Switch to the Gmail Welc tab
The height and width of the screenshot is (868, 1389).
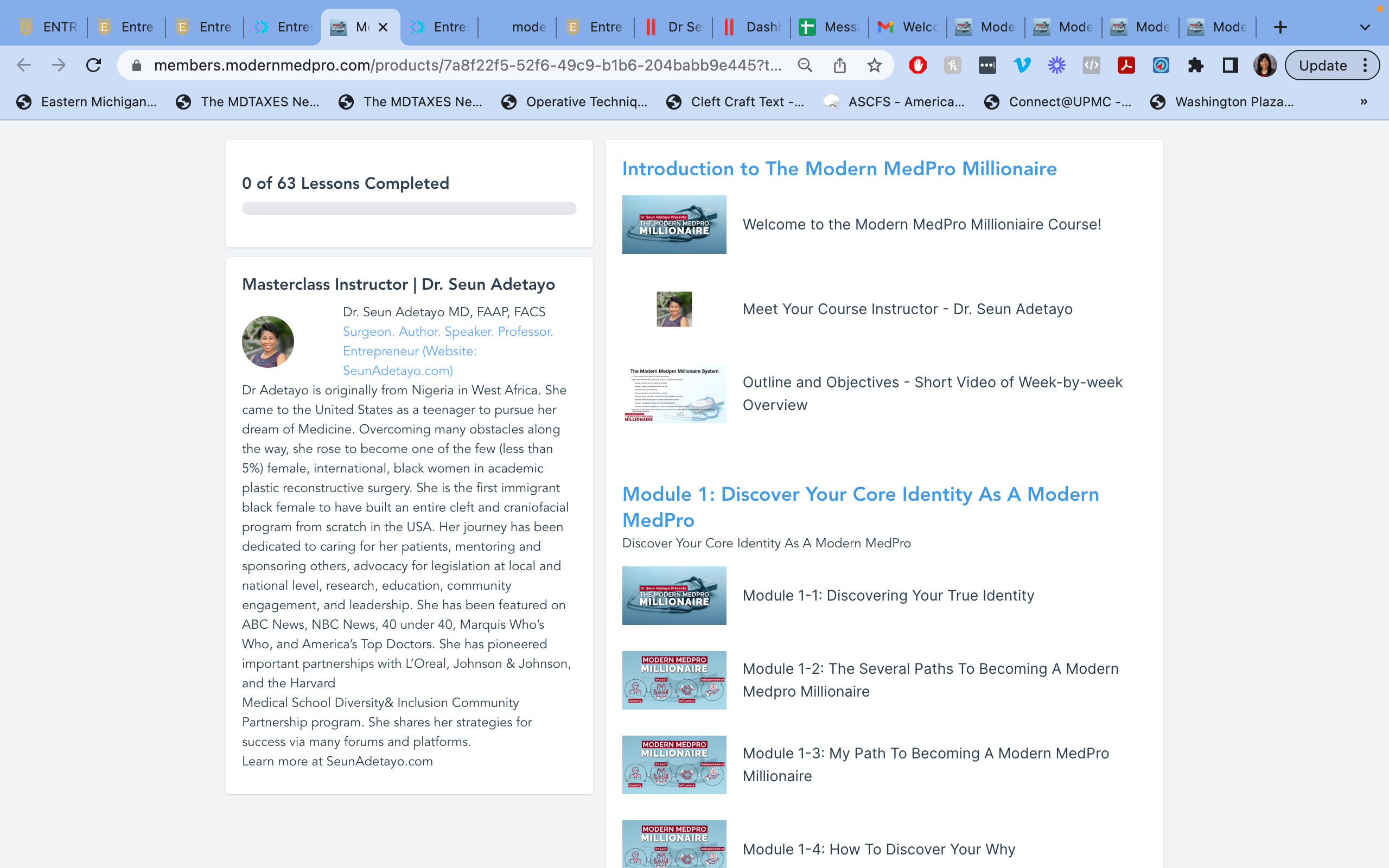click(x=908, y=27)
